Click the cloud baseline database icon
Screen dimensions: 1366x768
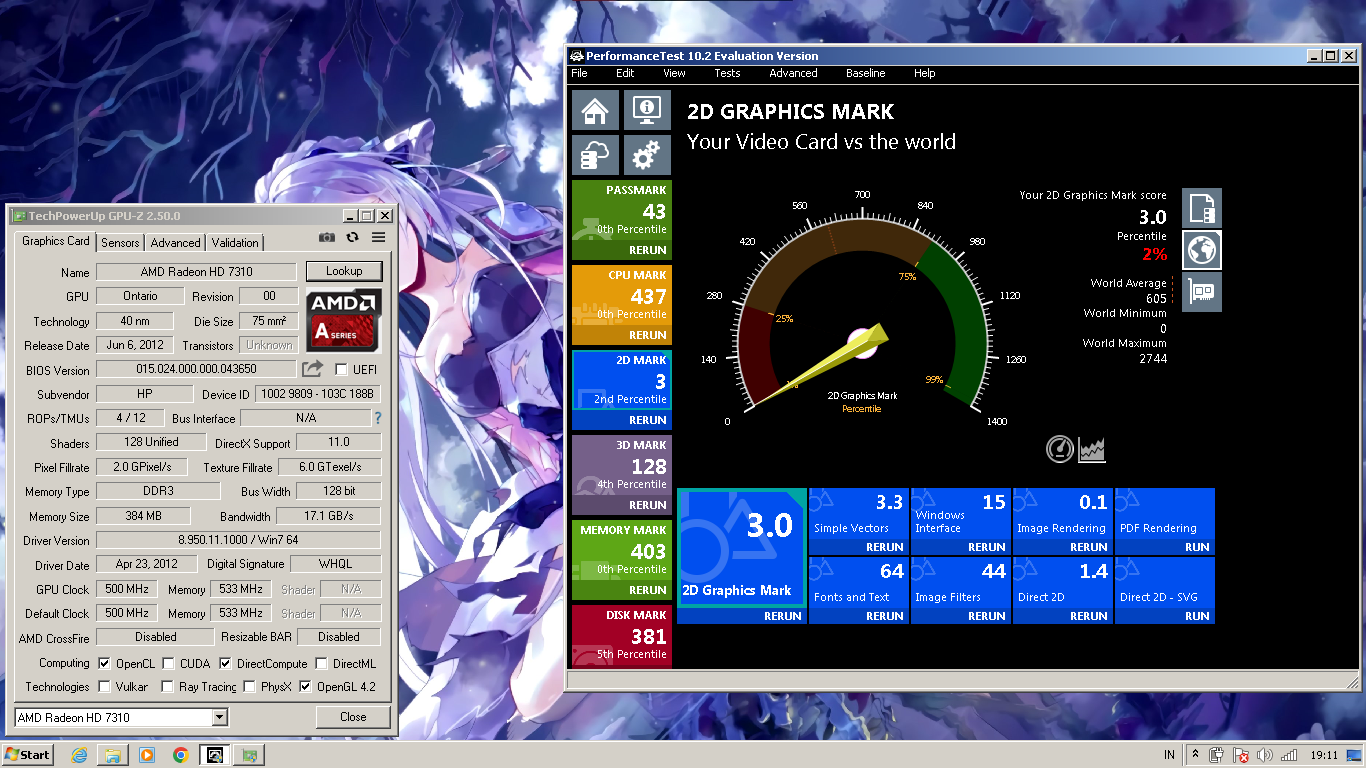click(x=595, y=155)
